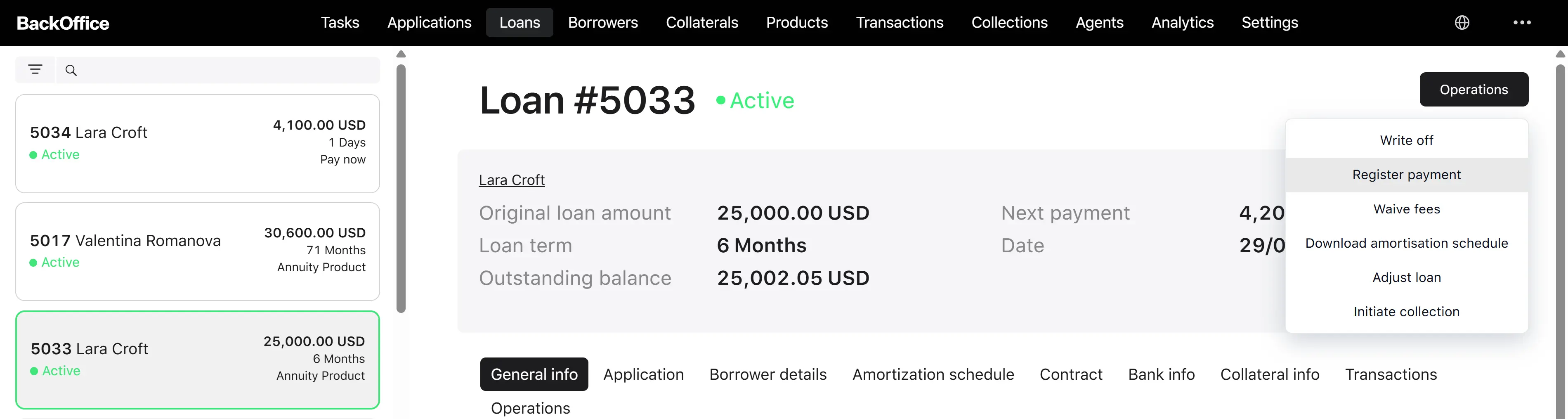1568x419 pixels.
Task: Select loan 5017 Valentina Romanova card
Action: point(198,251)
